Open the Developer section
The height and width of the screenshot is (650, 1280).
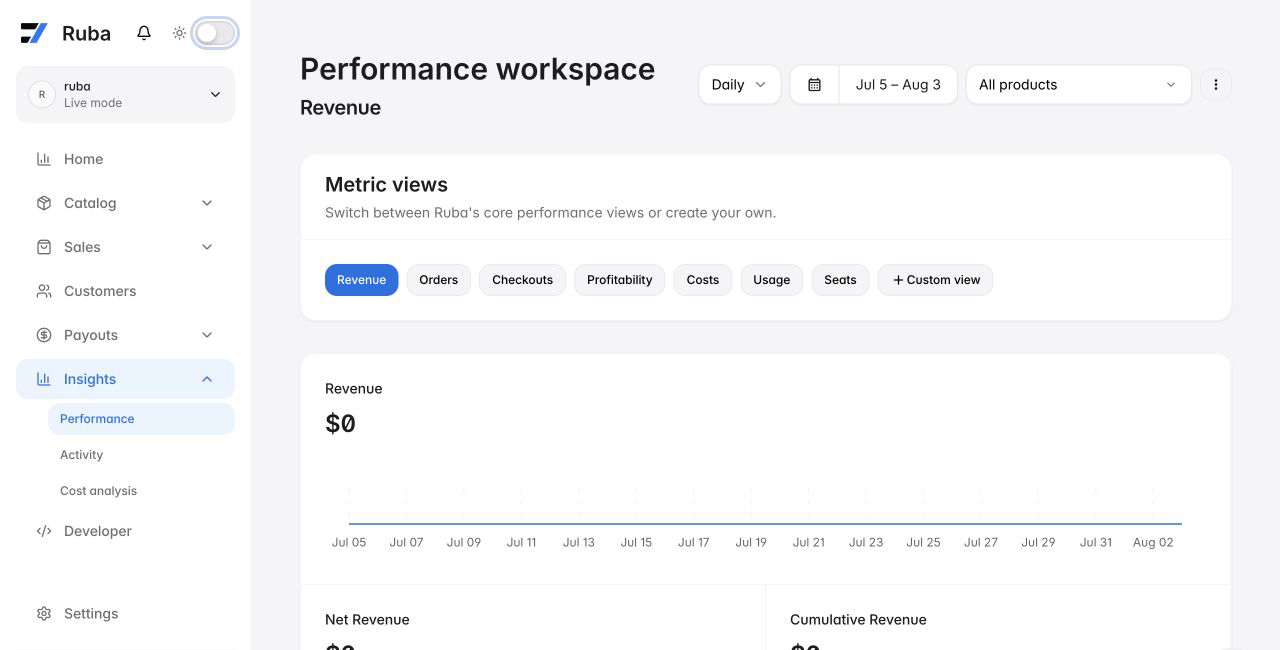(125, 531)
